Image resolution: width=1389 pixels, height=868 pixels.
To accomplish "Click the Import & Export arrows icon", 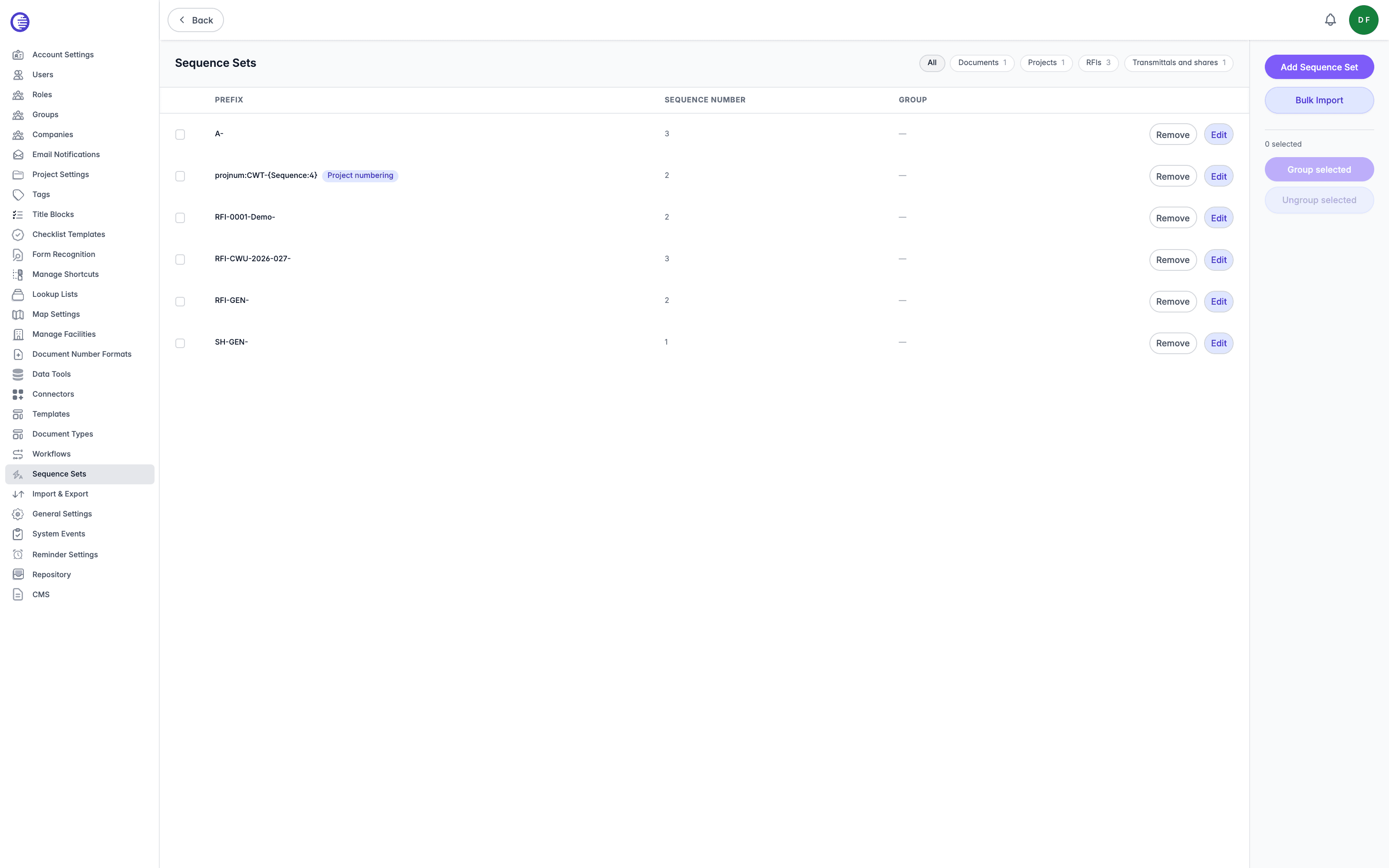I will click(x=18, y=494).
